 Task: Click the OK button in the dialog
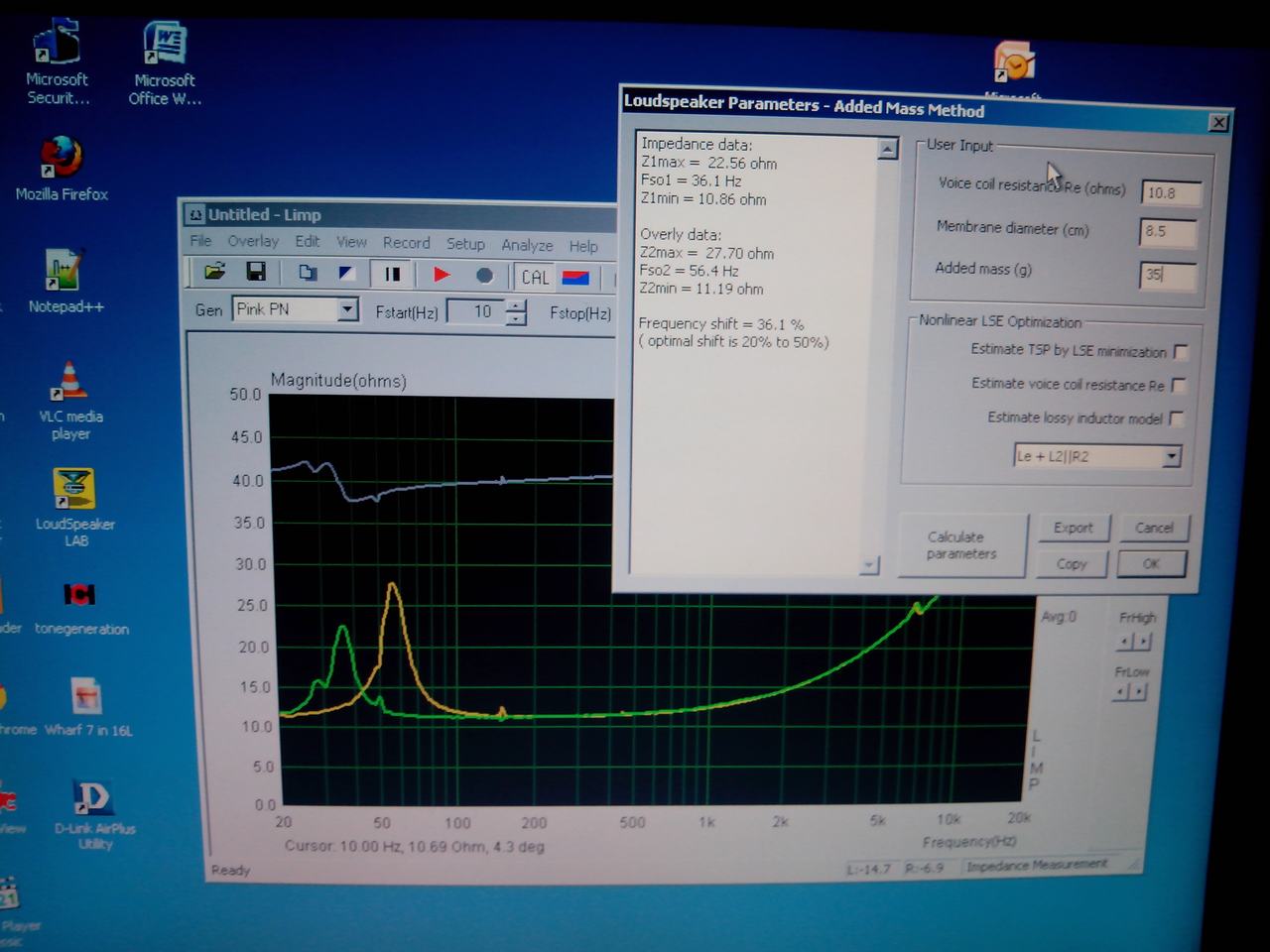tap(1151, 564)
